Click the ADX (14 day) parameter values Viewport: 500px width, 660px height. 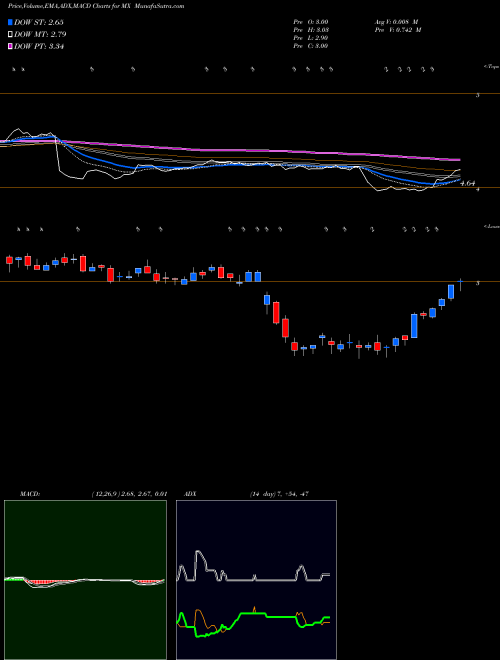coord(279,493)
